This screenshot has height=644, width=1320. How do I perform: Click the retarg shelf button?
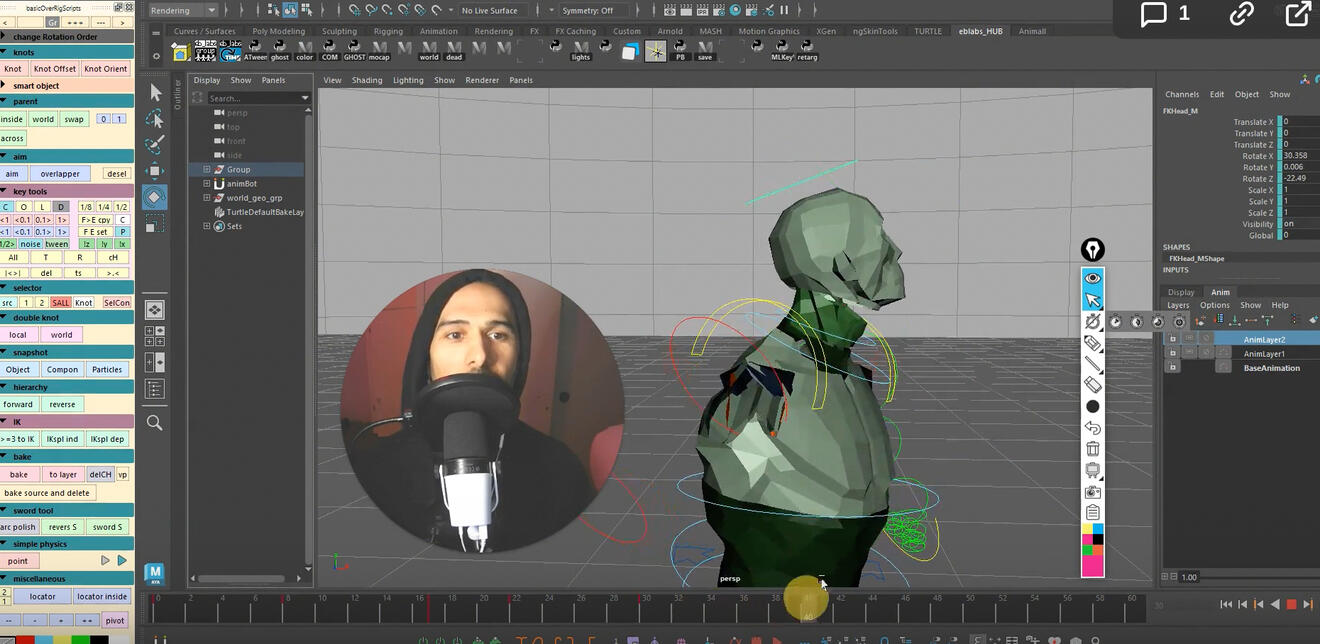pos(807,51)
